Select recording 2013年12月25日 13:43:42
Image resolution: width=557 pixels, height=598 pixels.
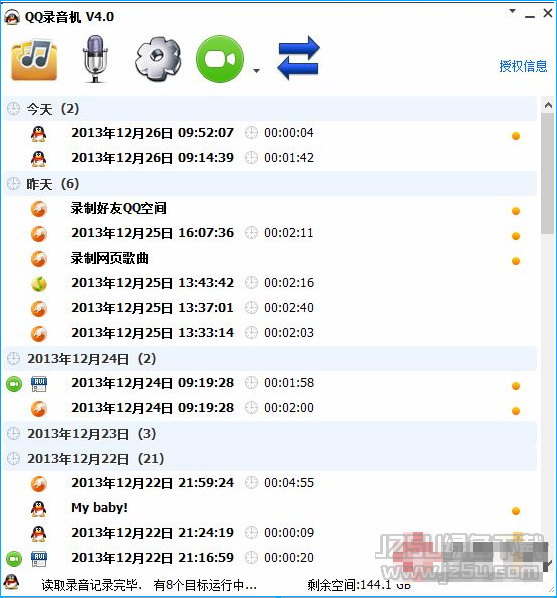pyautogui.click(x=270, y=283)
